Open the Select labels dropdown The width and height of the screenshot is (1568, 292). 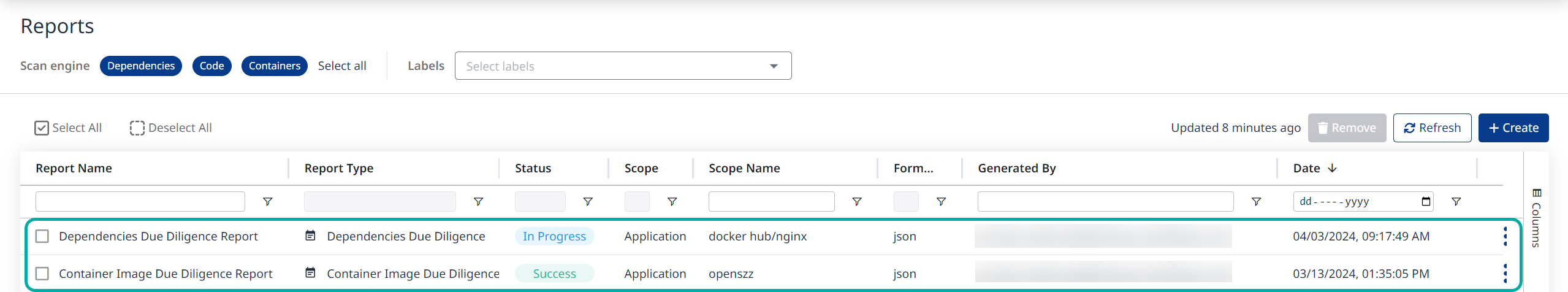pos(622,66)
